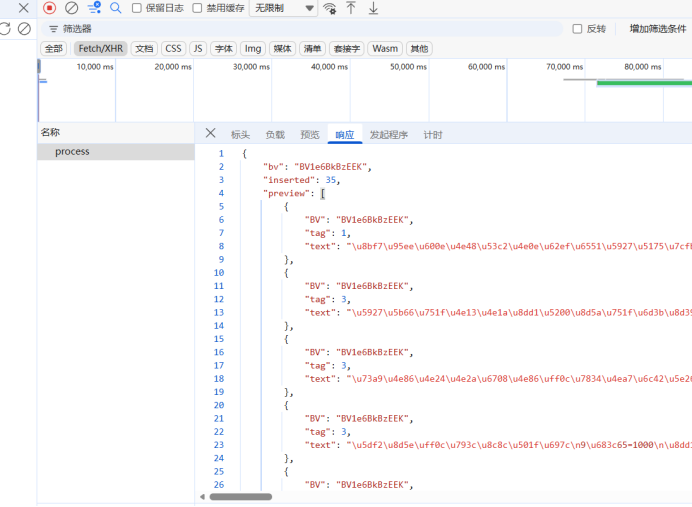Viewport: 692px width, 507px height.
Task: Select the 套接字 filter
Action: (347, 49)
